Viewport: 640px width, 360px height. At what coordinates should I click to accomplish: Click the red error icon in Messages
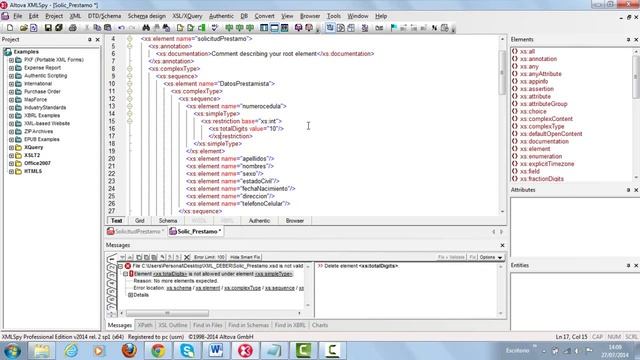(x=128, y=266)
